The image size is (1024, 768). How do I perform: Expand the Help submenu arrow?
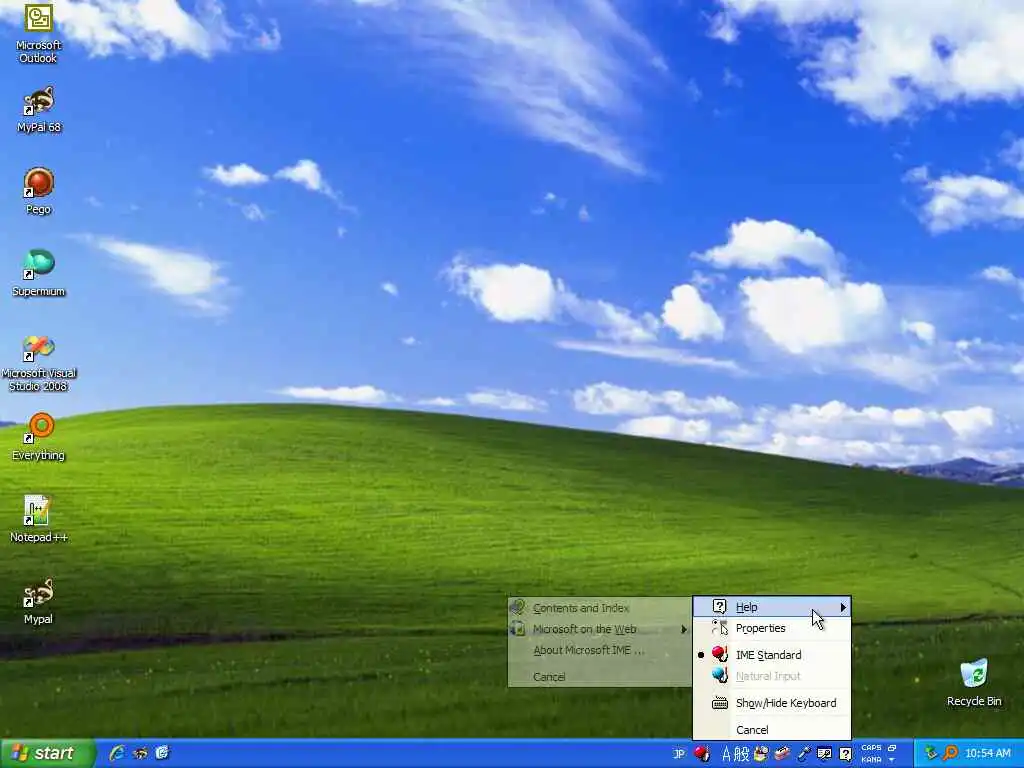point(843,607)
